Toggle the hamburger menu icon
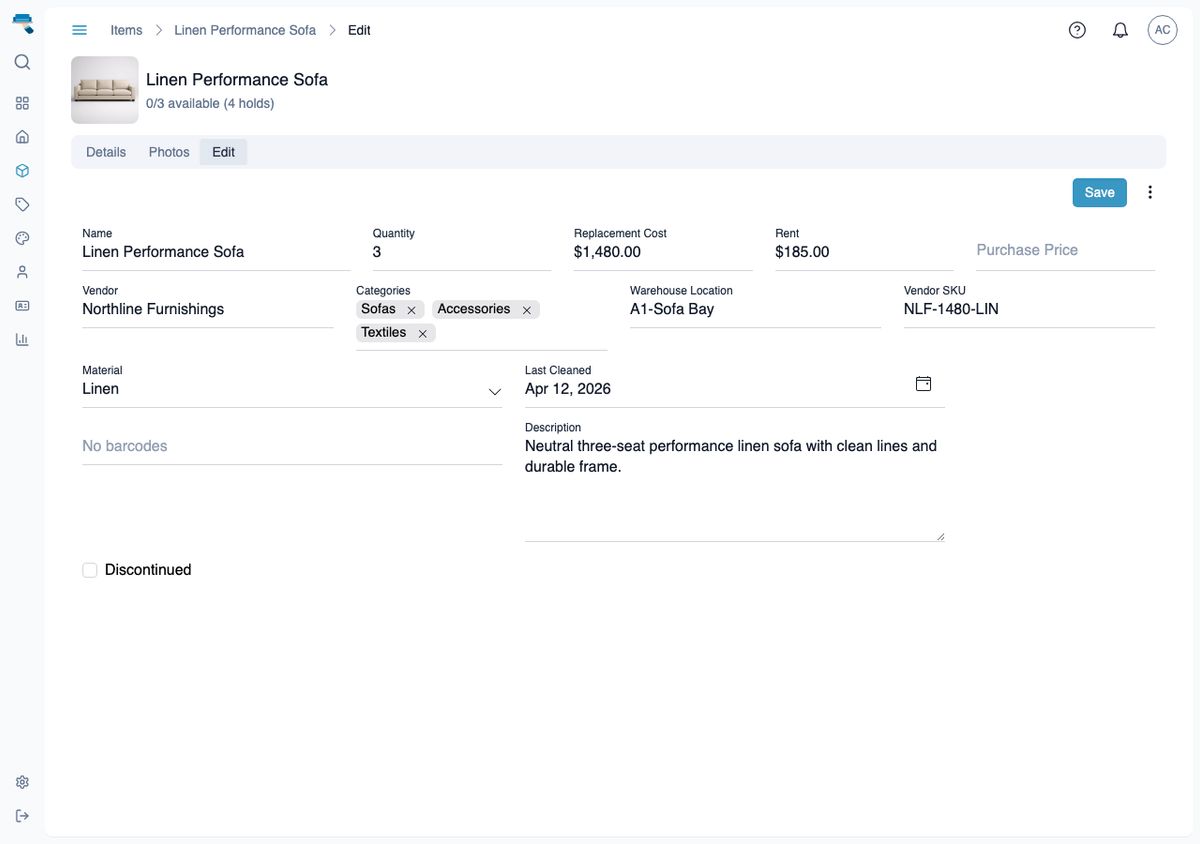 click(80, 30)
